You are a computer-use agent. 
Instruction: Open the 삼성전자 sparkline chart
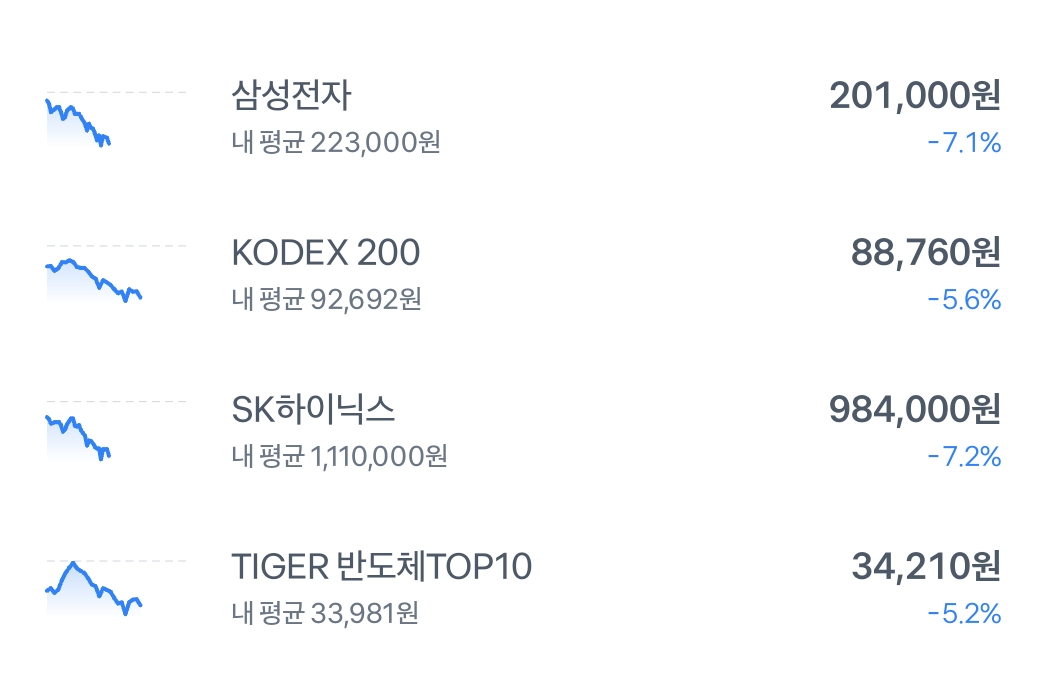[x=116, y=119]
